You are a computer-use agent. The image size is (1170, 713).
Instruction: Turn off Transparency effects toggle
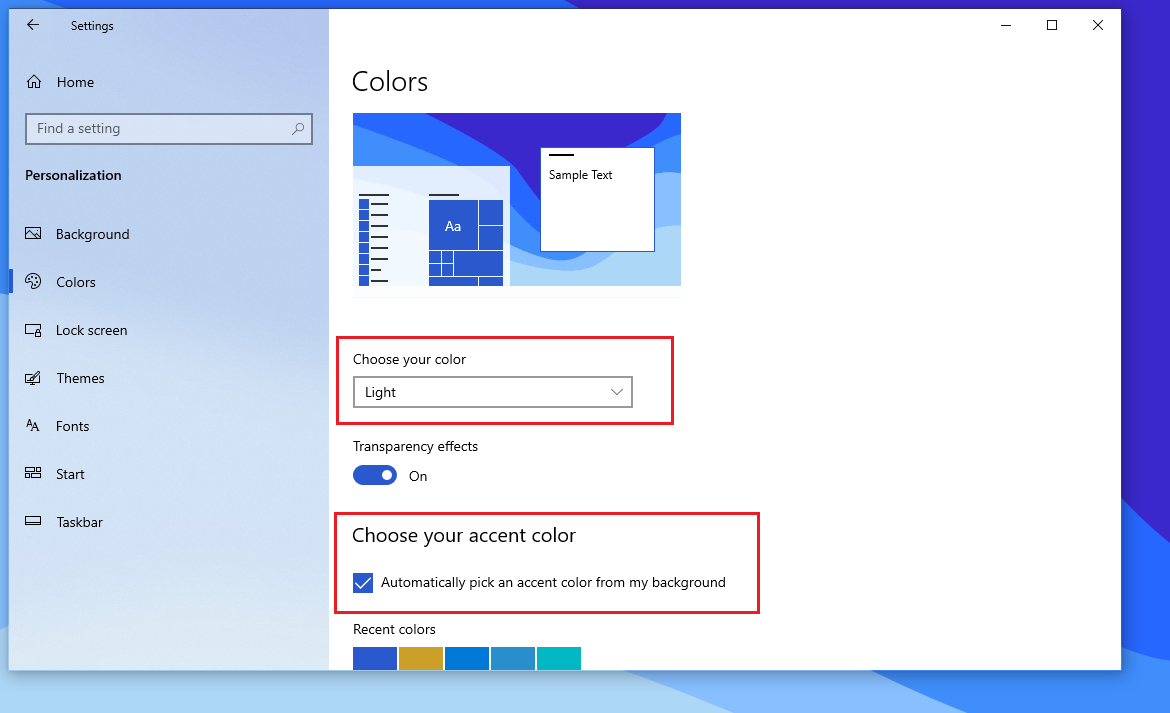pyautogui.click(x=375, y=476)
